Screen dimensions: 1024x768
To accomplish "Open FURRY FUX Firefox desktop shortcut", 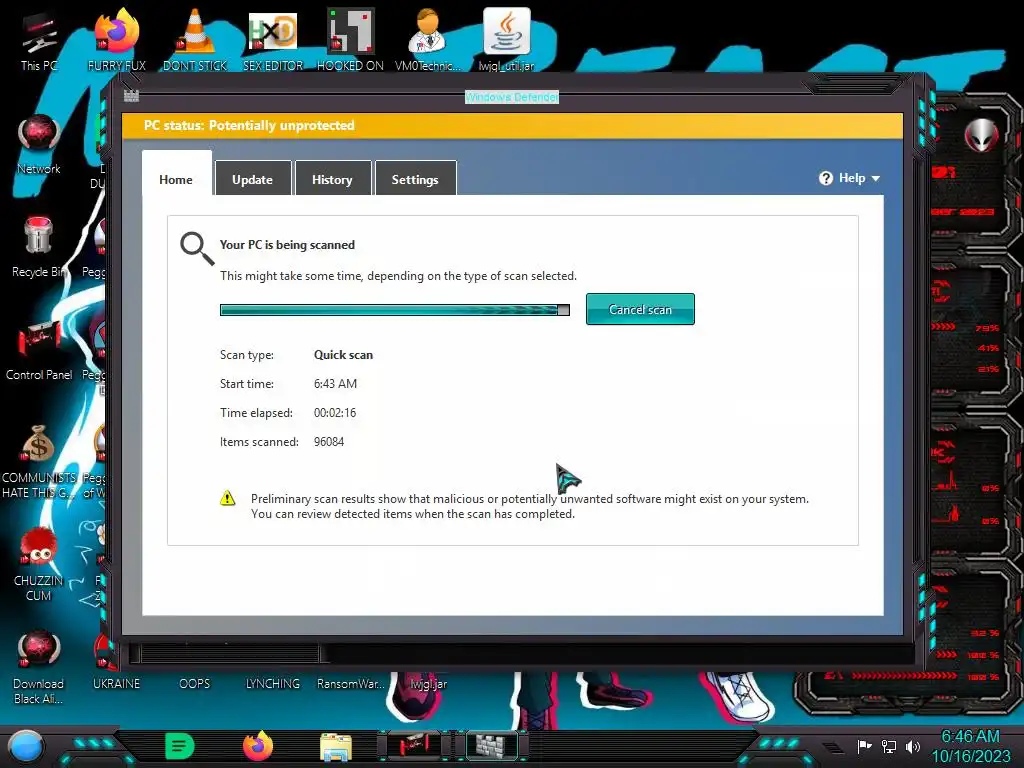I will point(117,40).
